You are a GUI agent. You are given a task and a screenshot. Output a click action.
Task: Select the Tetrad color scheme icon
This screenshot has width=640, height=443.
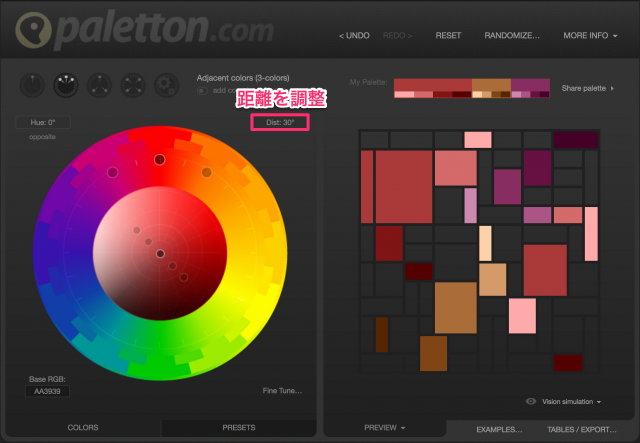tap(133, 85)
